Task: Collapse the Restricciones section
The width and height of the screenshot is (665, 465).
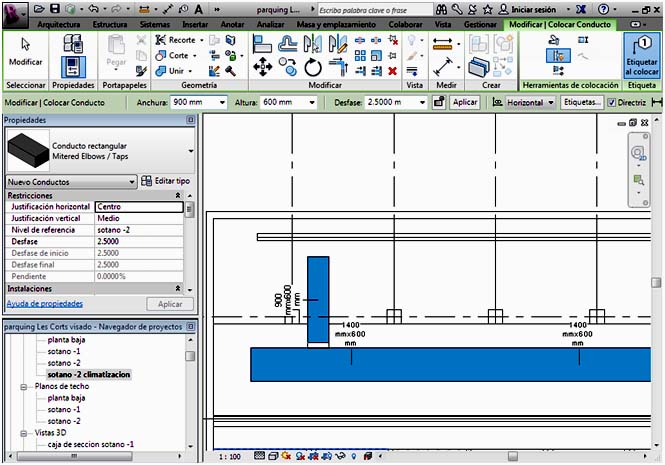Action: (x=178, y=195)
